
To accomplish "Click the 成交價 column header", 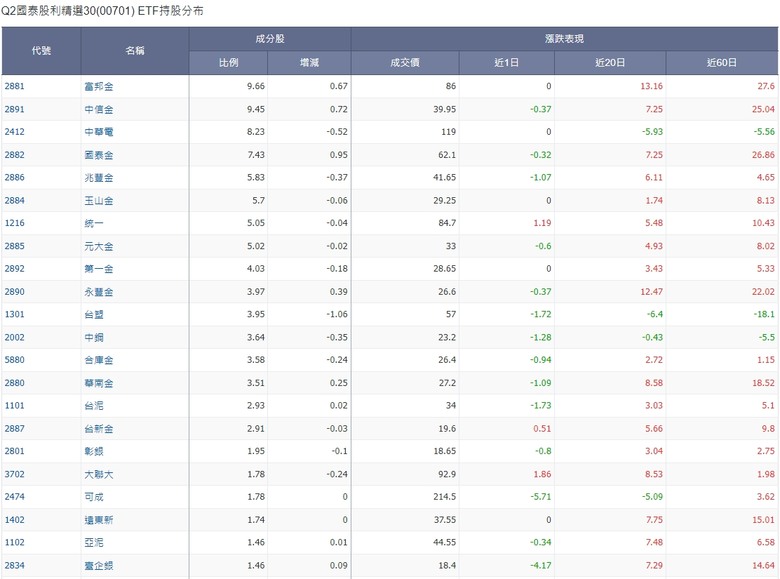I will (405, 63).
